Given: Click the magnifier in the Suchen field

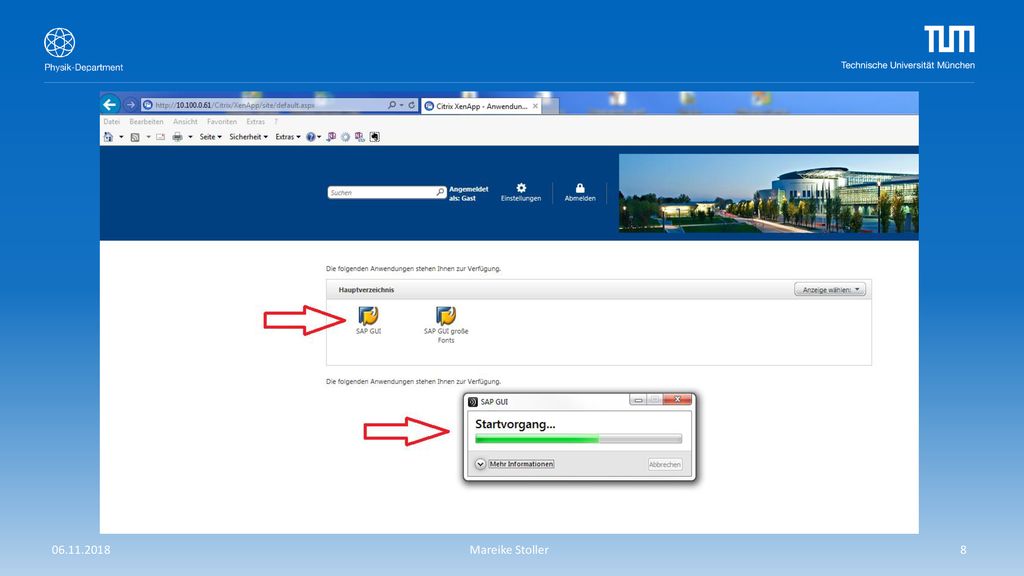Looking at the screenshot, I should point(440,192).
